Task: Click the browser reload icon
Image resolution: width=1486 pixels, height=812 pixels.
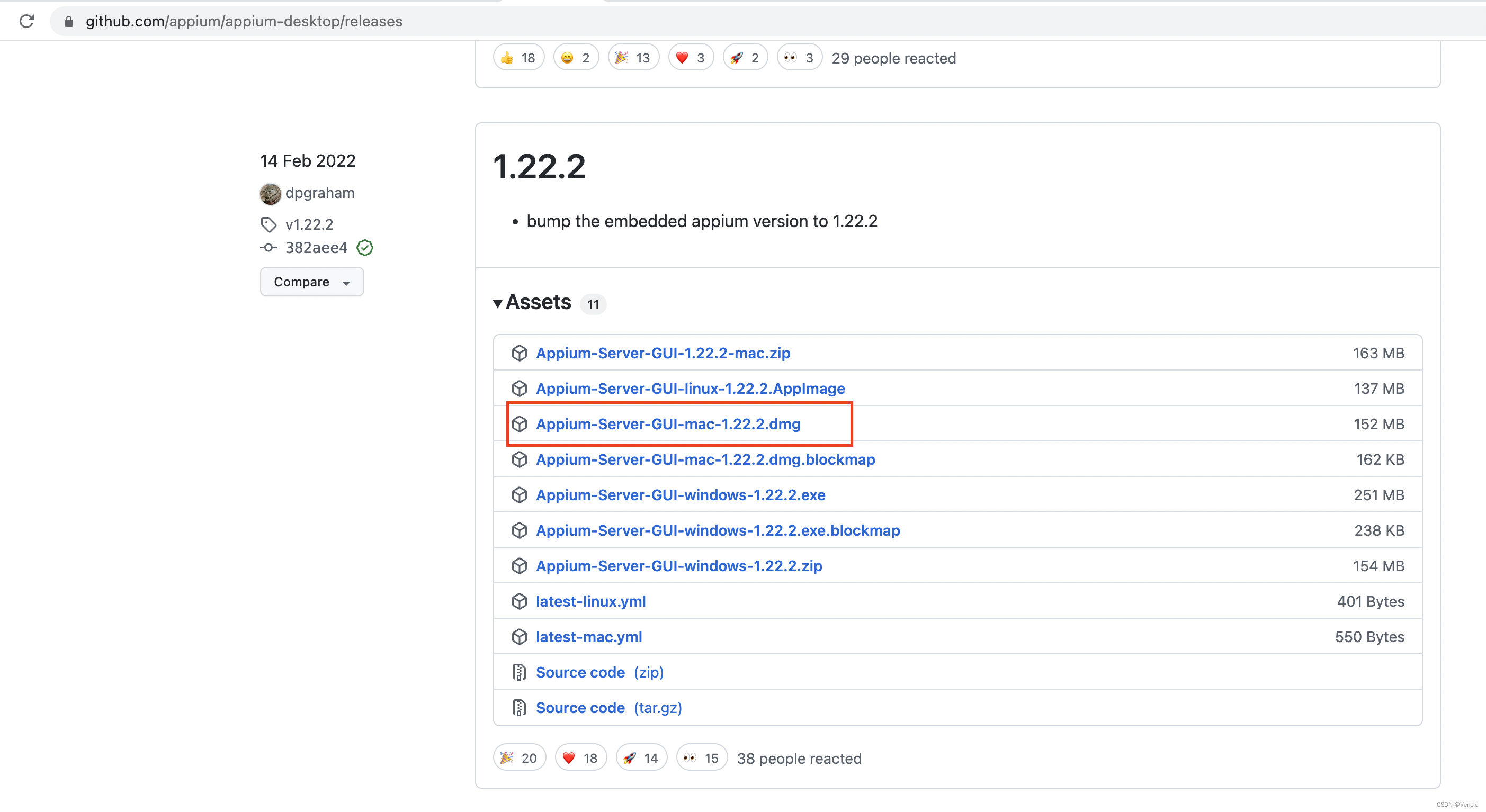Action: click(26, 21)
